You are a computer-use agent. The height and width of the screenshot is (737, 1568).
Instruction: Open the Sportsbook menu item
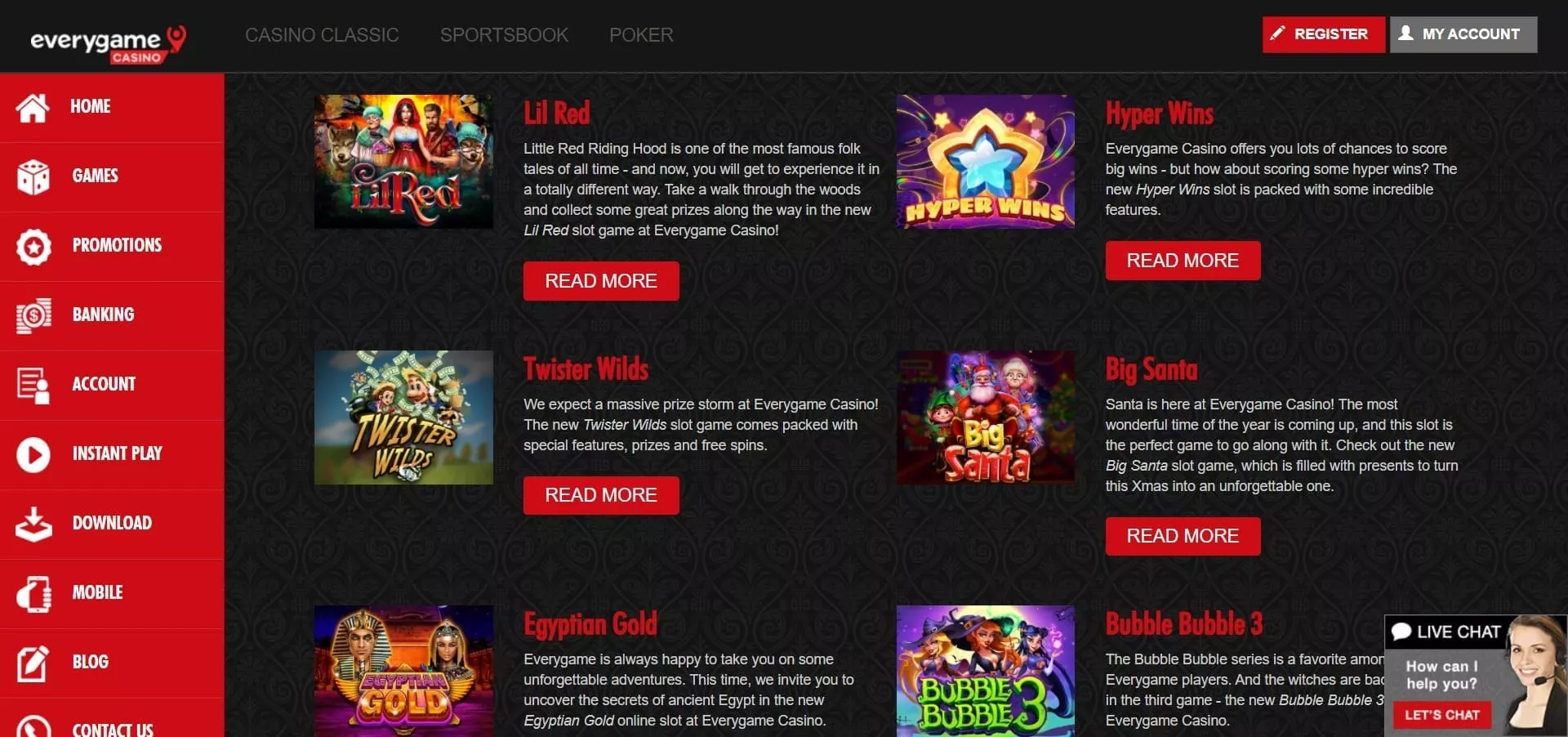click(x=504, y=35)
